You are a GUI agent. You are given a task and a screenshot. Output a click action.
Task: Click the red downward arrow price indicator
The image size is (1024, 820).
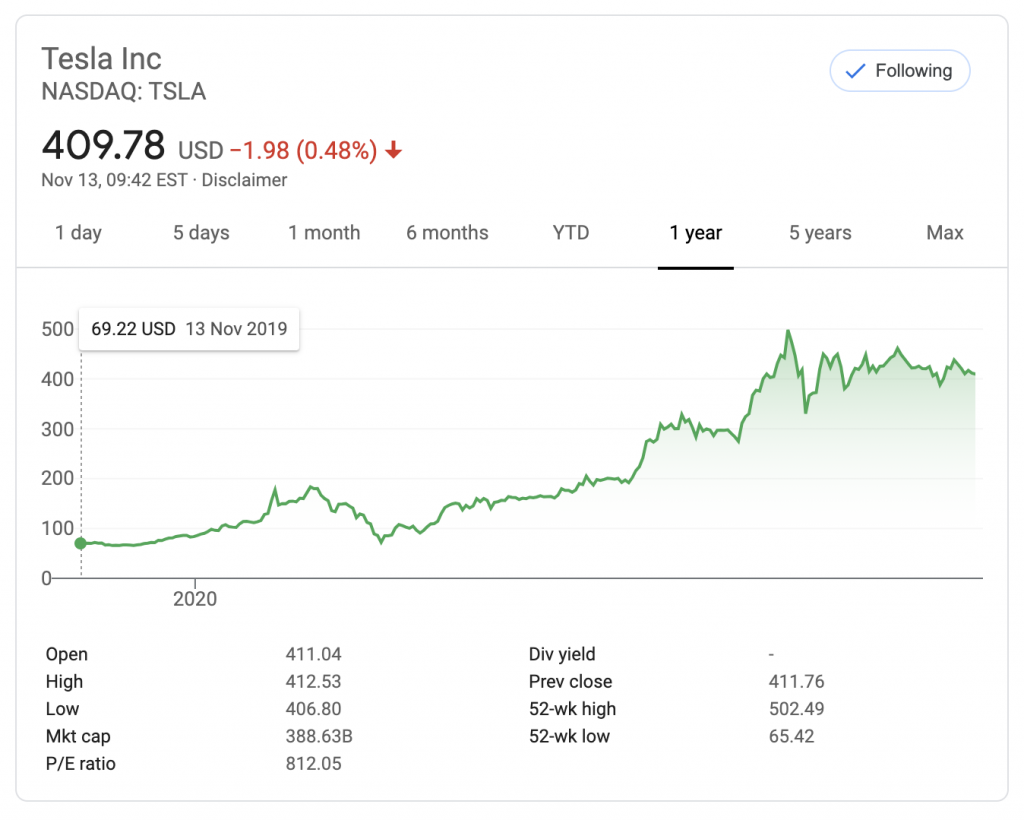coord(394,149)
